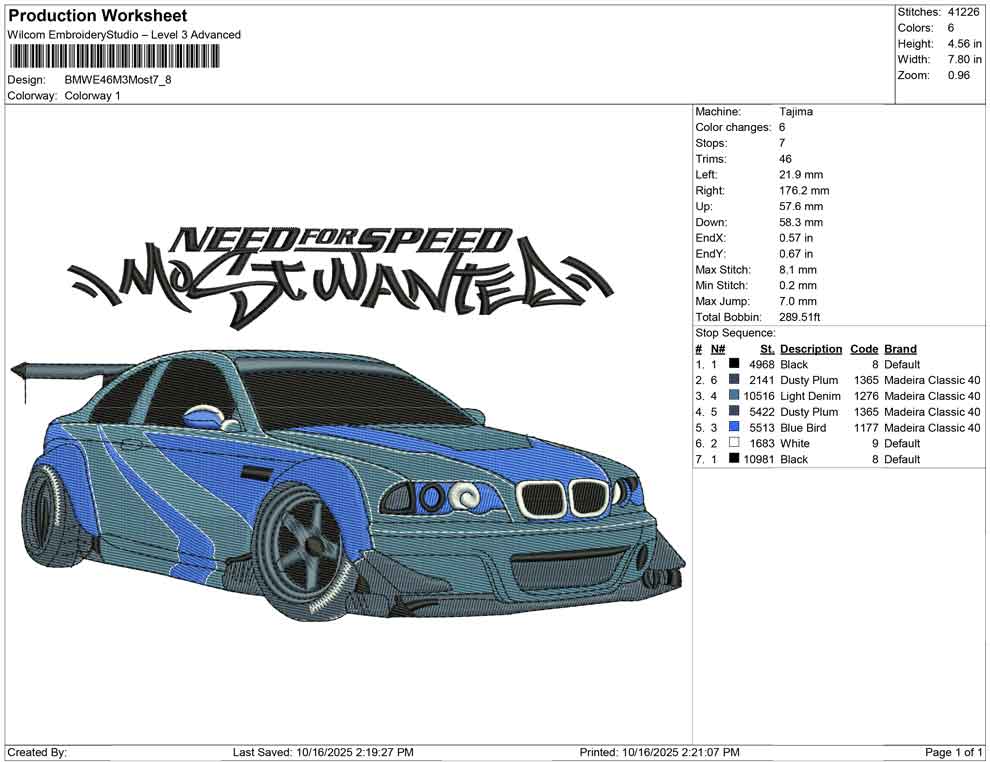
Task: Click the black swatch in stop row 1
Action: [734, 364]
